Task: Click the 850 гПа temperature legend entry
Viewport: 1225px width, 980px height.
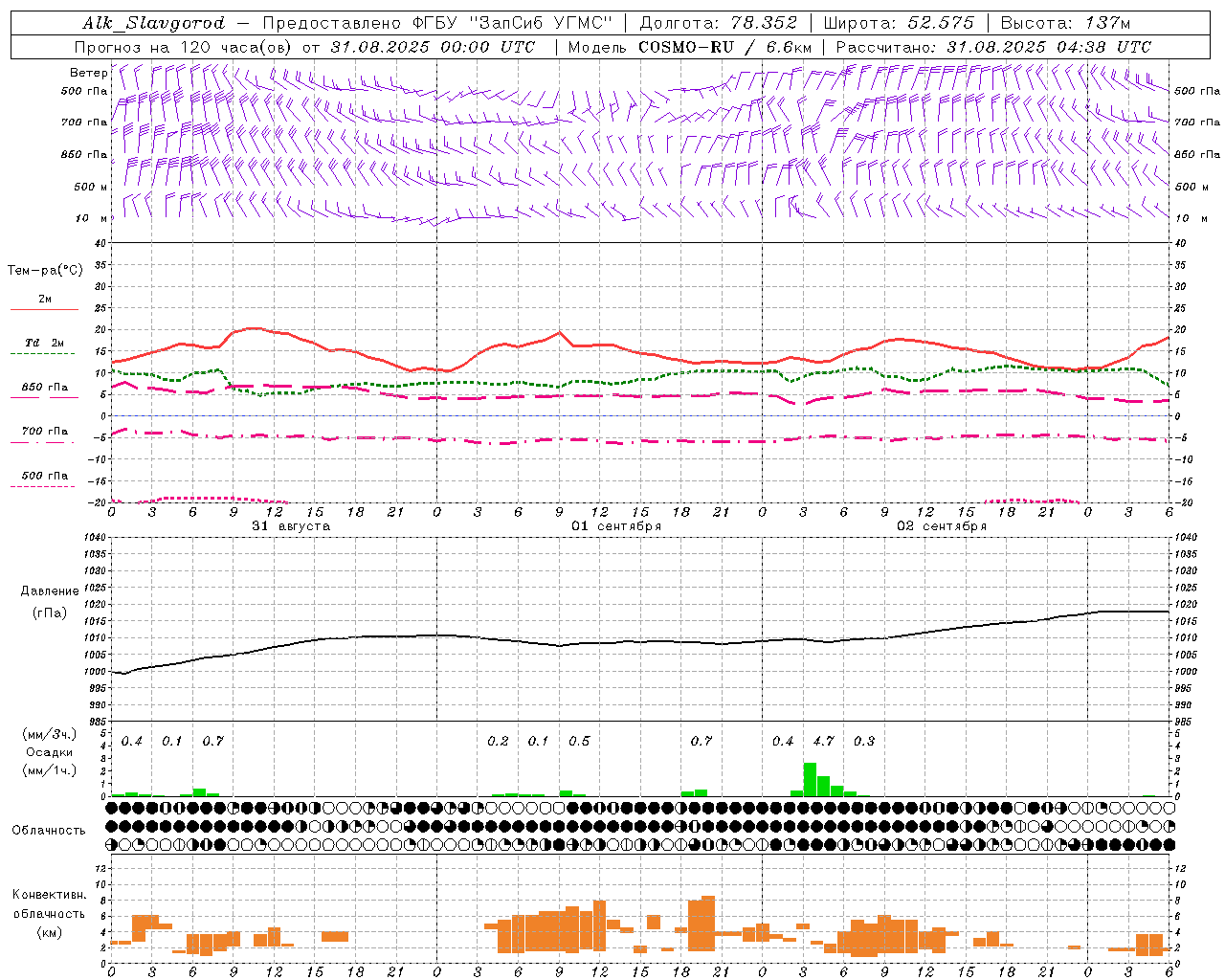Action: point(45,388)
